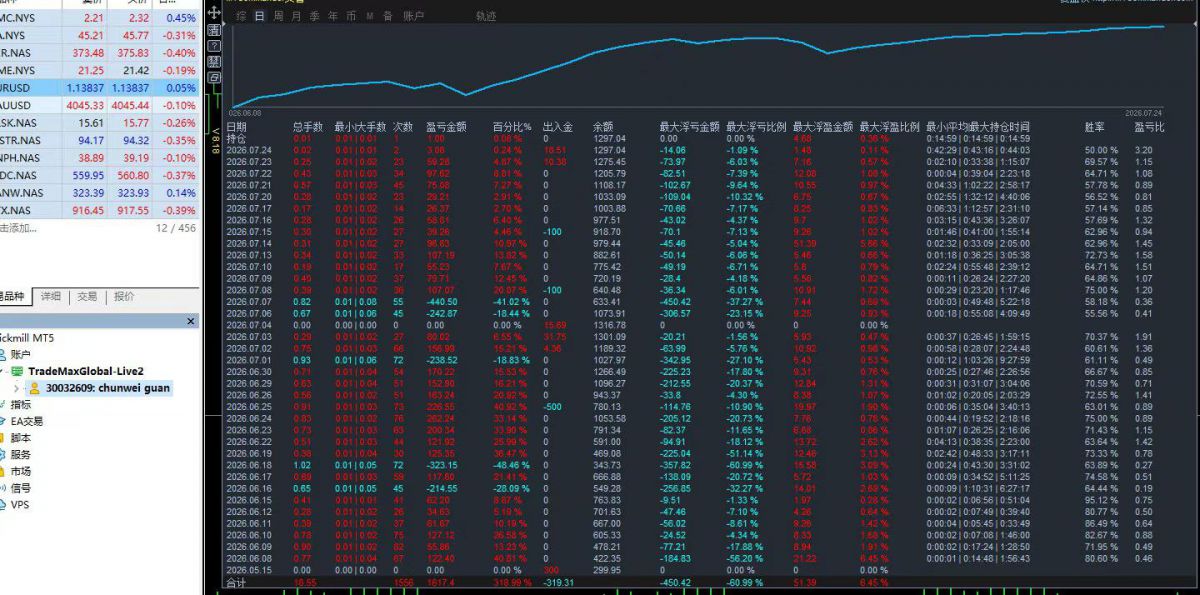1200x595 pixels.
Task: Select the Market Watch row showing 0.45% change
Action: 99,18
